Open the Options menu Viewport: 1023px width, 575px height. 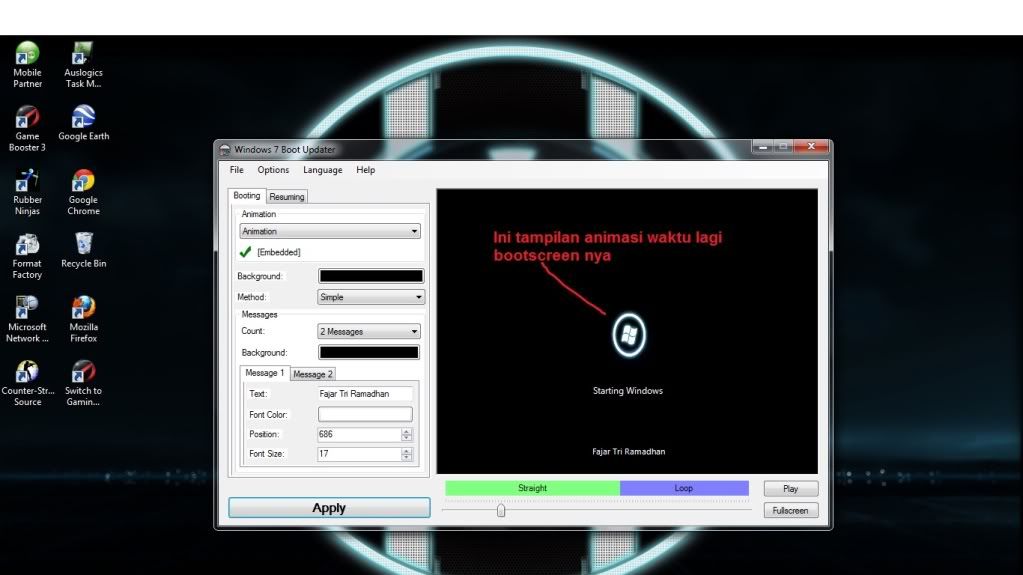click(273, 170)
